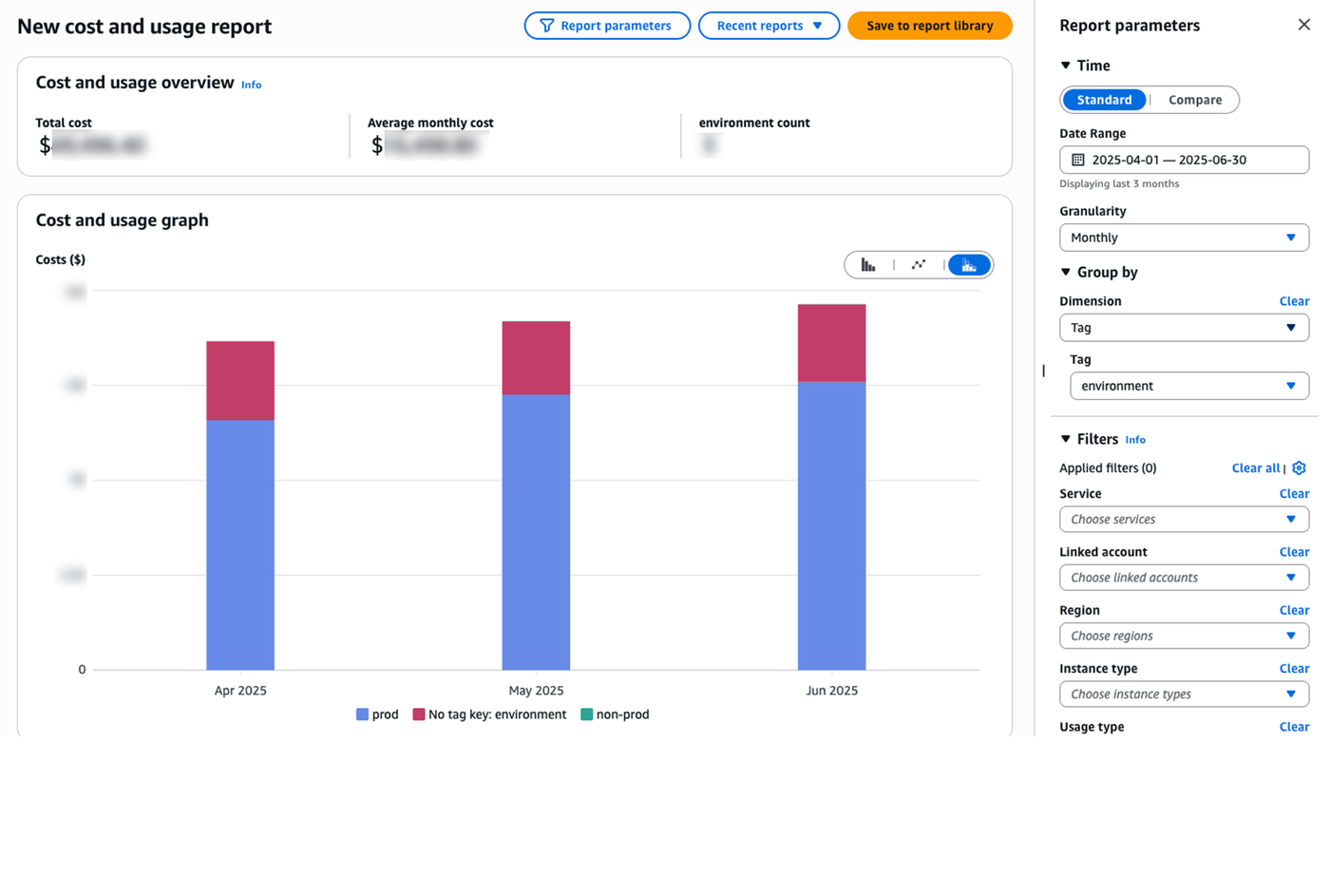
Task: Open Info link next to Filters
Action: (1135, 440)
